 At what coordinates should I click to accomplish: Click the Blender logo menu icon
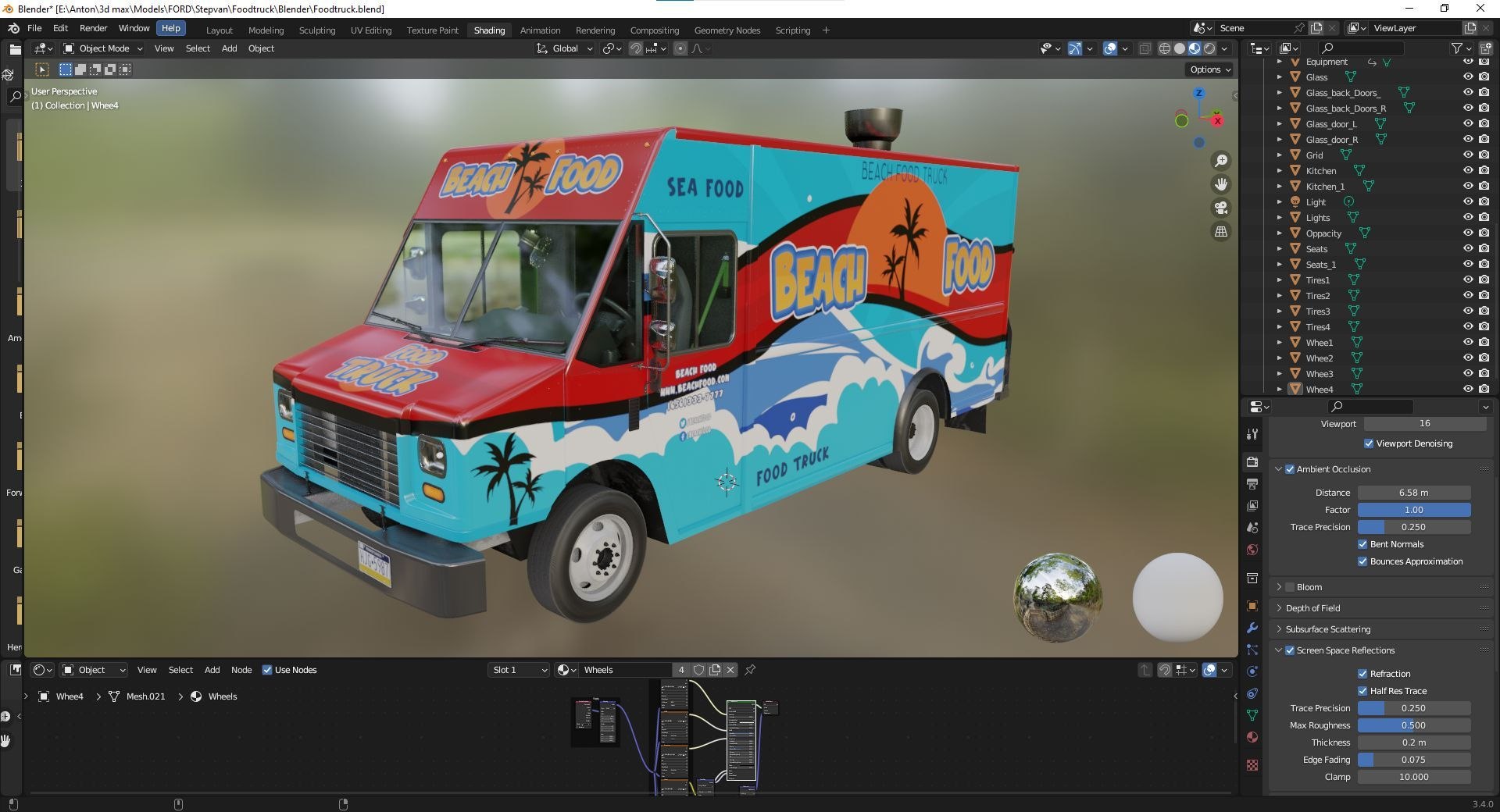tap(13, 28)
